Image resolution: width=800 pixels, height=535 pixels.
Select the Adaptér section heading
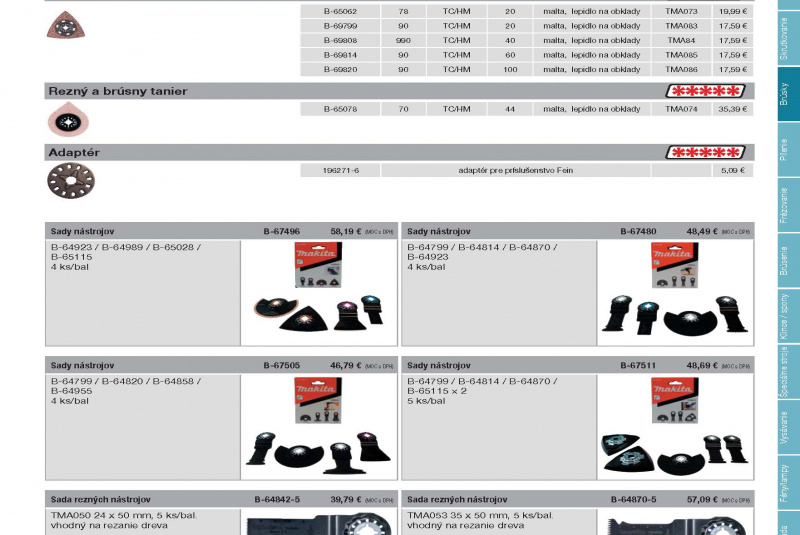click(x=74, y=152)
